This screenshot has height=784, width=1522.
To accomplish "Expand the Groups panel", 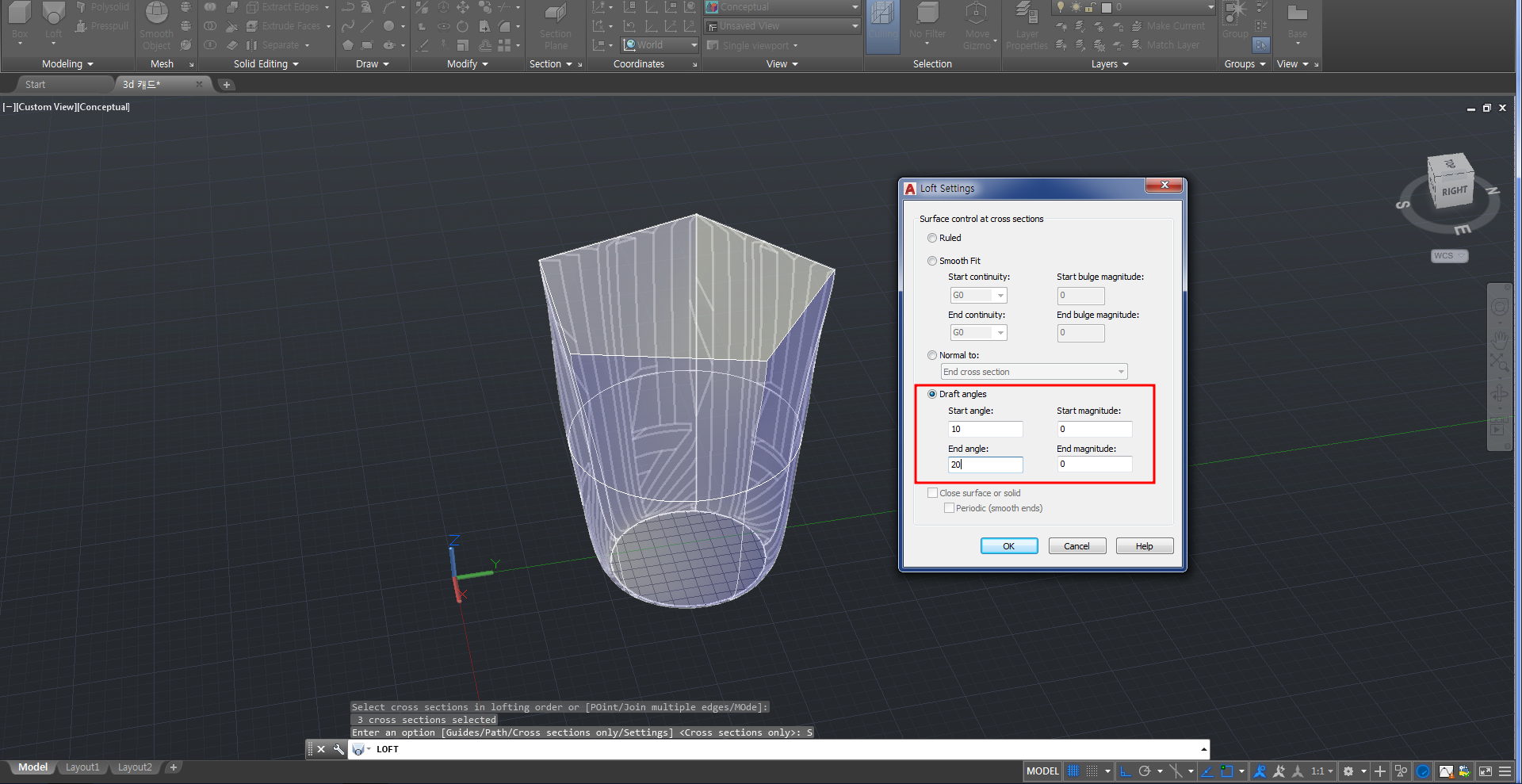I will (x=1245, y=64).
